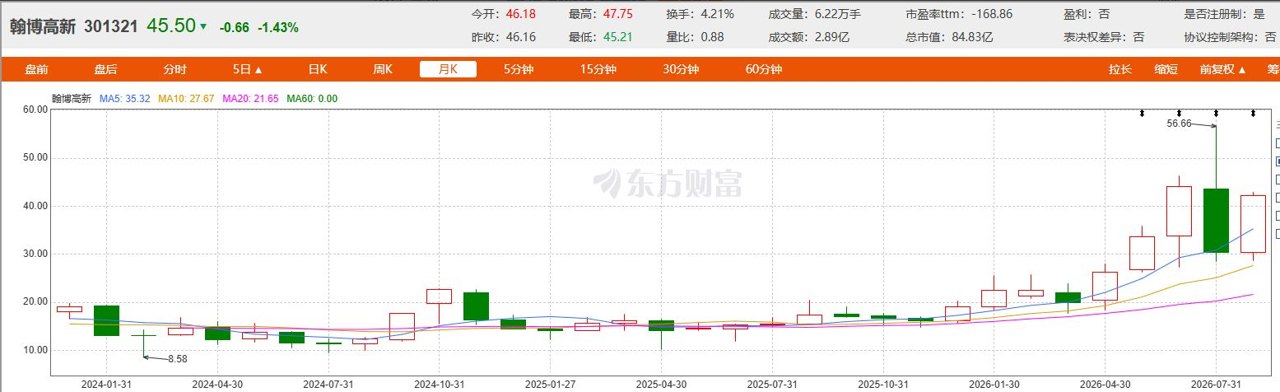The height and width of the screenshot is (392, 1280).
Task: Click the 最高 value 47.75
Action: click(619, 14)
